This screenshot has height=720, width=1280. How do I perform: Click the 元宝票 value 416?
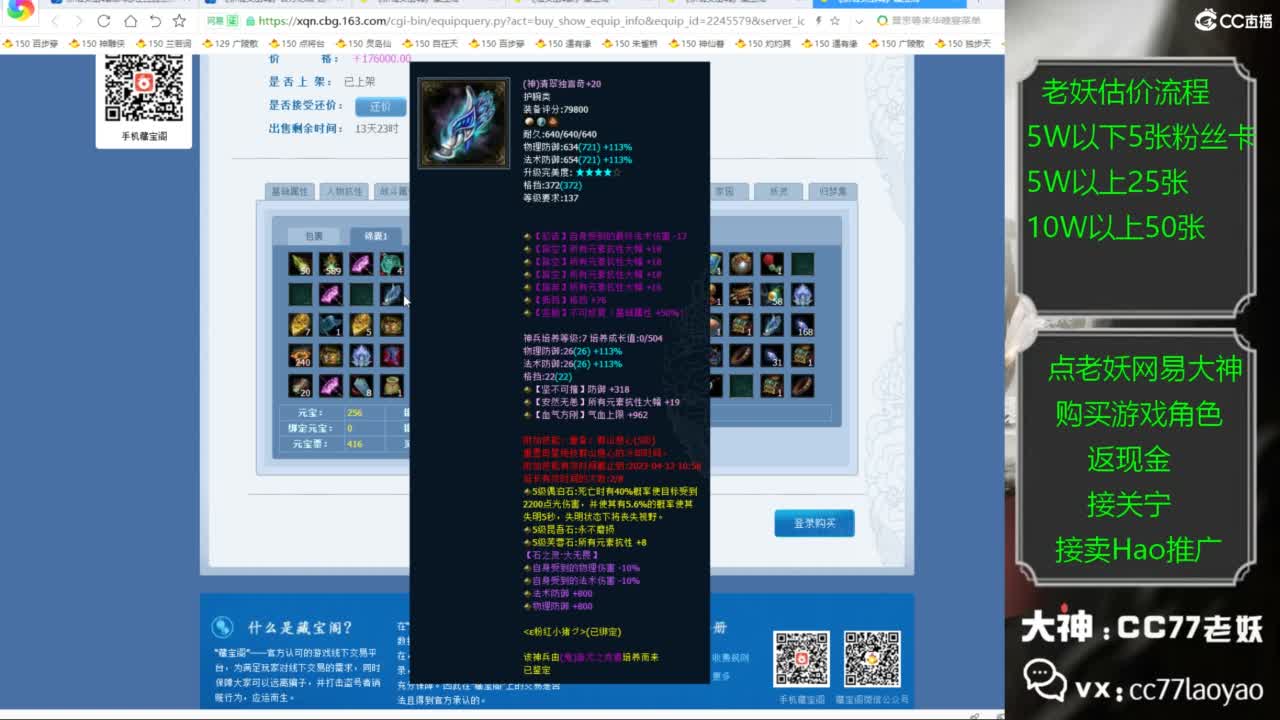click(x=354, y=444)
